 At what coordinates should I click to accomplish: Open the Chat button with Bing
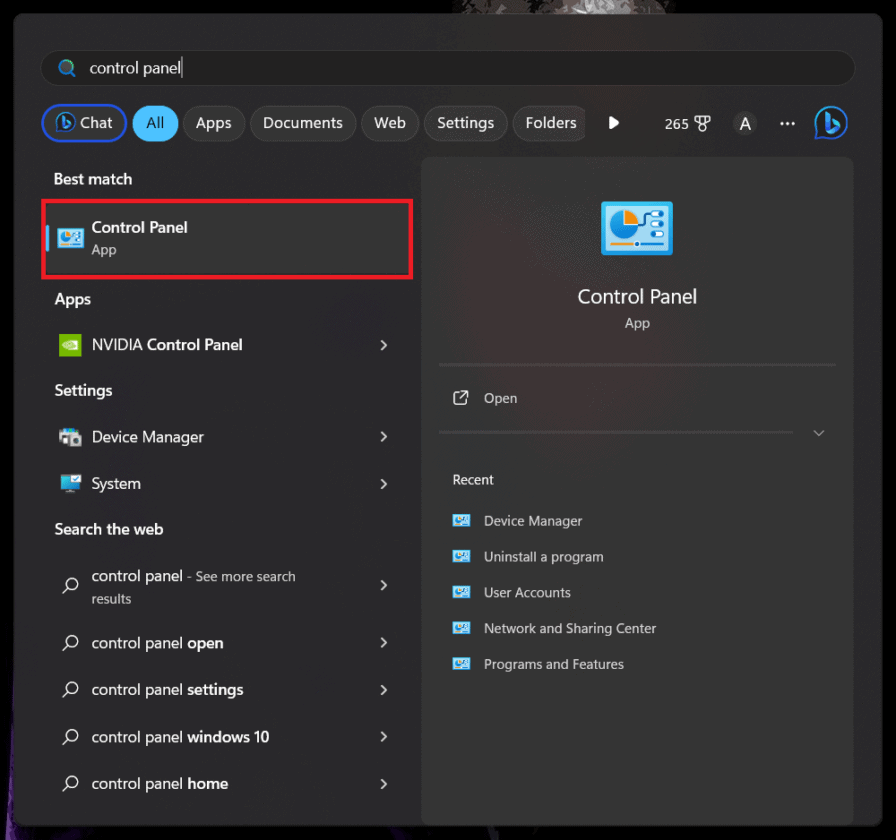(84, 123)
